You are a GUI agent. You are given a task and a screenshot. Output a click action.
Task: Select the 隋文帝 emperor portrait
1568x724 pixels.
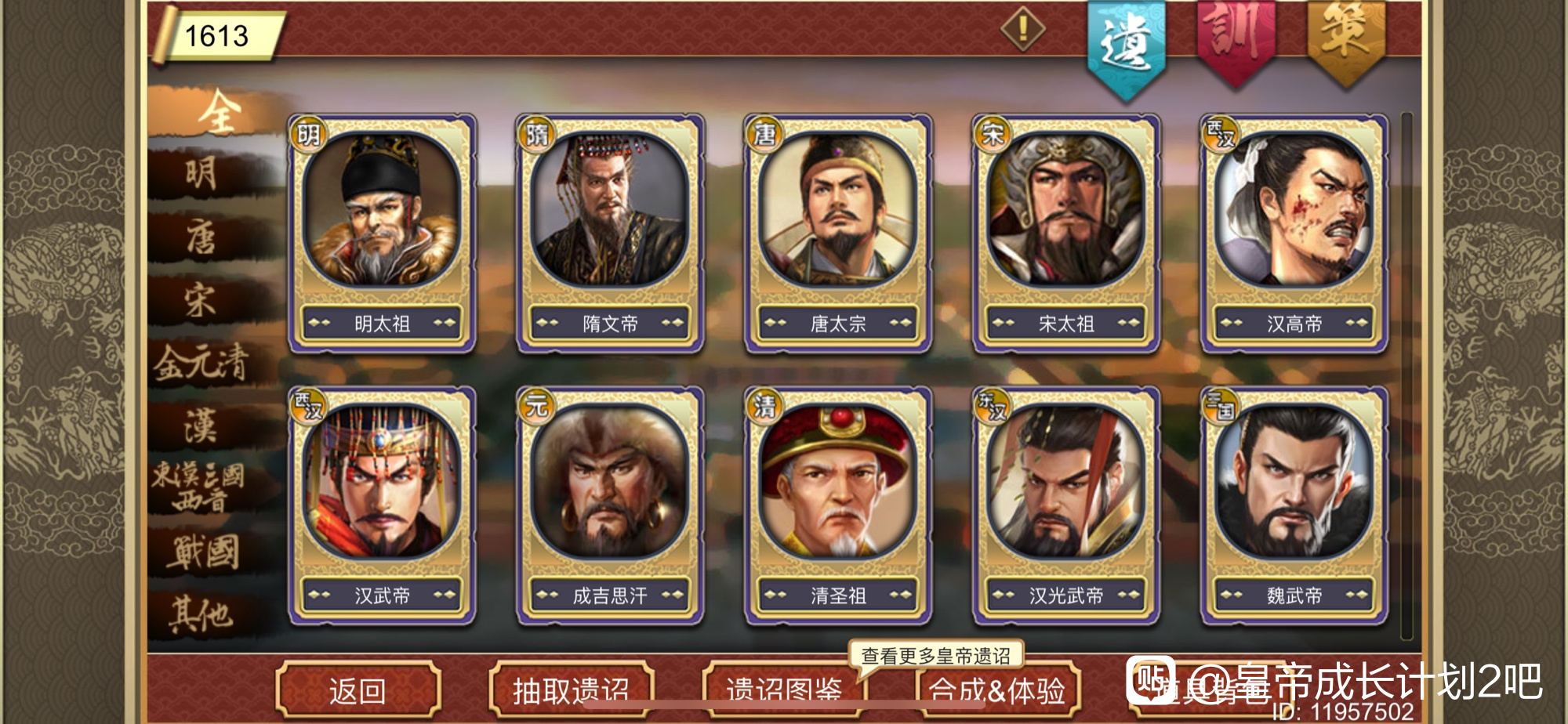pos(610,212)
